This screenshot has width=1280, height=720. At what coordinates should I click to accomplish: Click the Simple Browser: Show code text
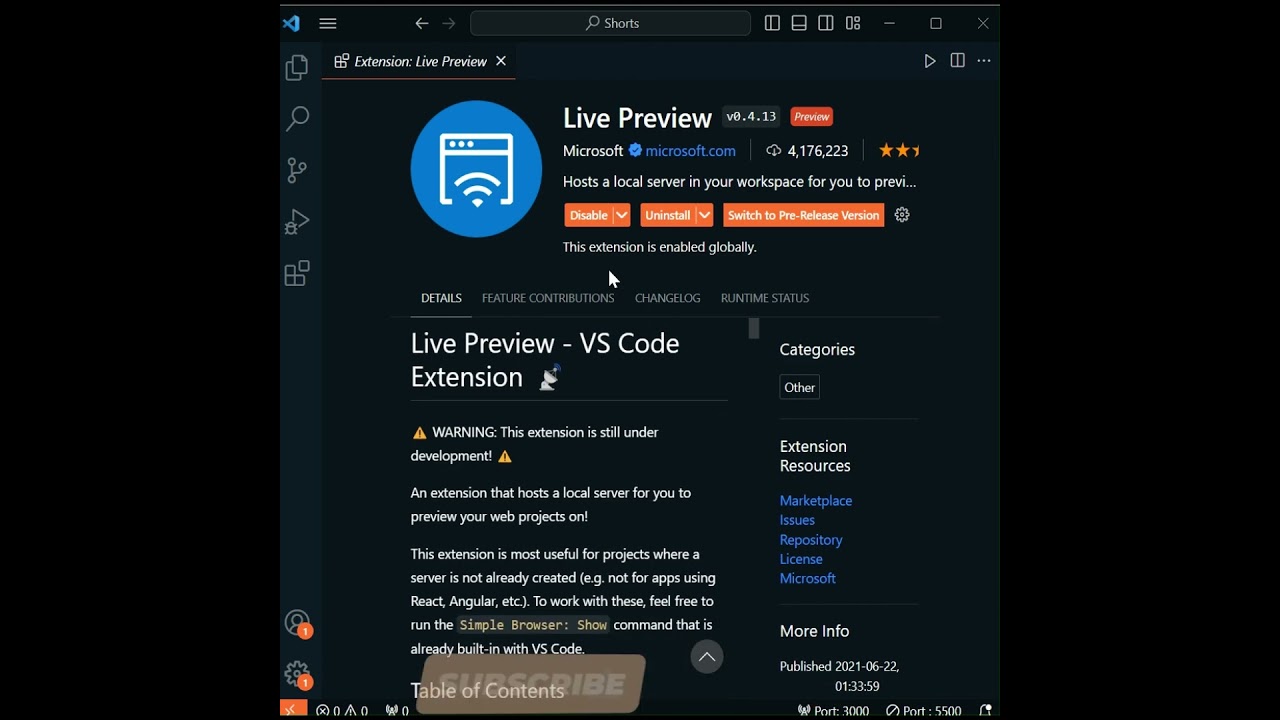click(x=533, y=625)
